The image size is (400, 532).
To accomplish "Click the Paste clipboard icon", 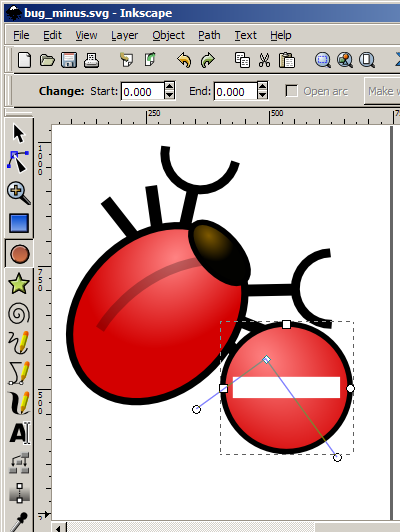I will coord(287,60).
